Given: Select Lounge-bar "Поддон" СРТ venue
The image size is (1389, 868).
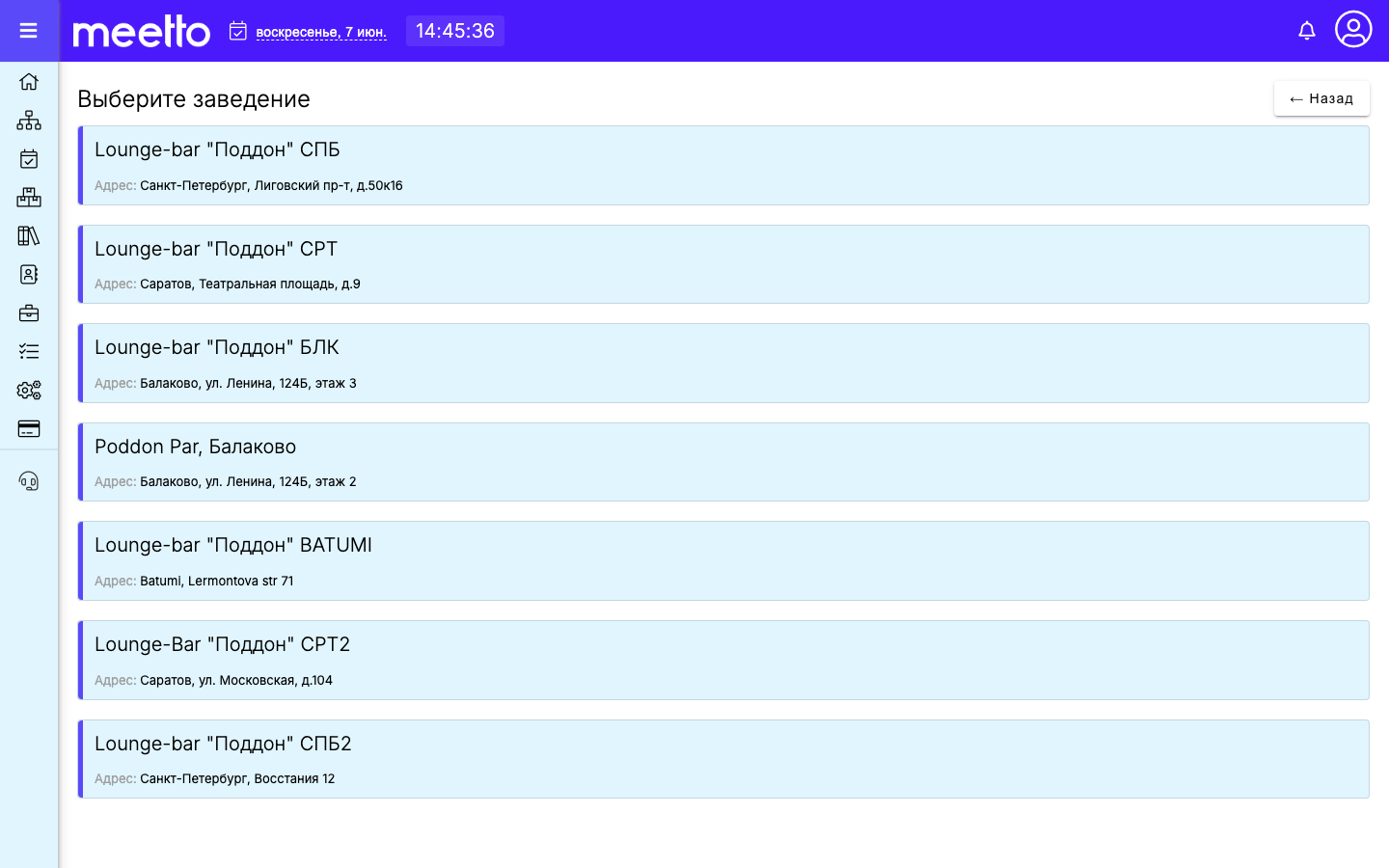Looking at the screenshot, I should pos(723,264).
